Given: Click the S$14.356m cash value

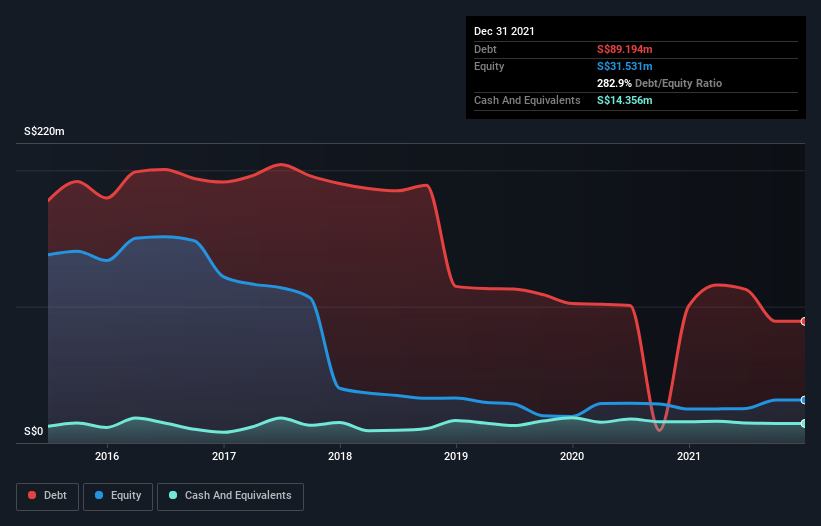Looking at the screenshot, I should point(625,100).
